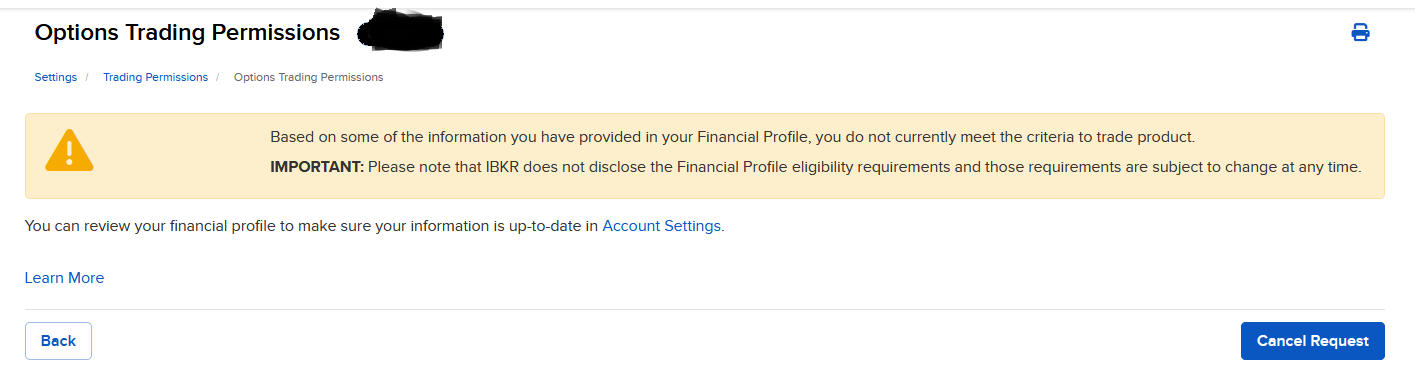Open the Account Settings link

click(x=661, y=226)
